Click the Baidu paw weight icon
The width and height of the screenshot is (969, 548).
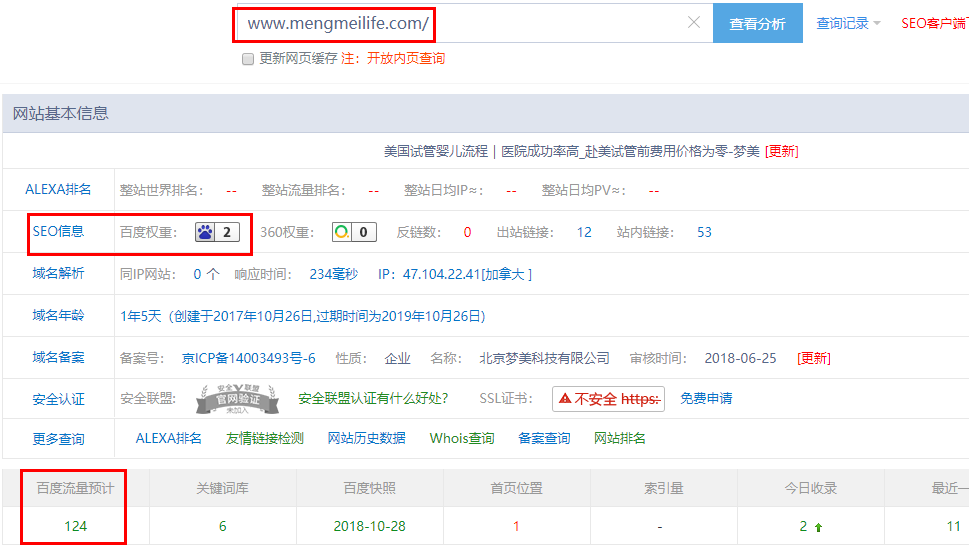coord(205,232)
